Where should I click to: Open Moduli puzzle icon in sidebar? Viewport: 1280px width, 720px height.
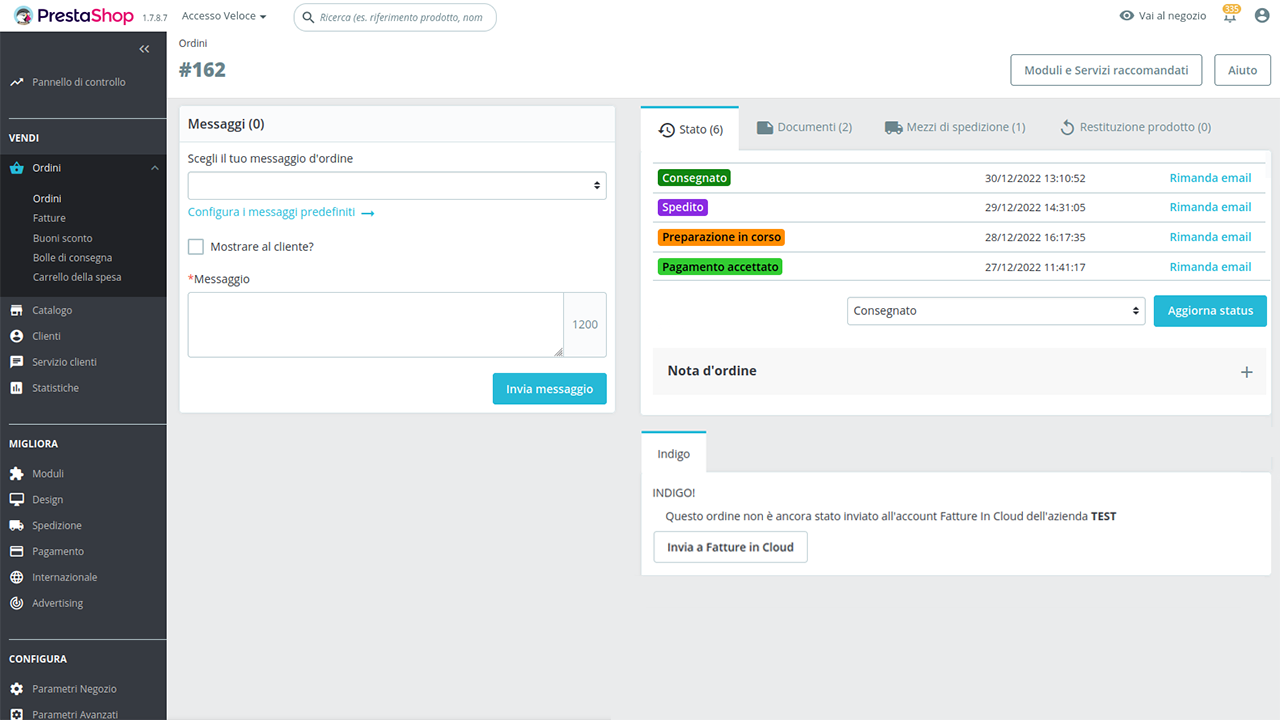tap(16, 474)
